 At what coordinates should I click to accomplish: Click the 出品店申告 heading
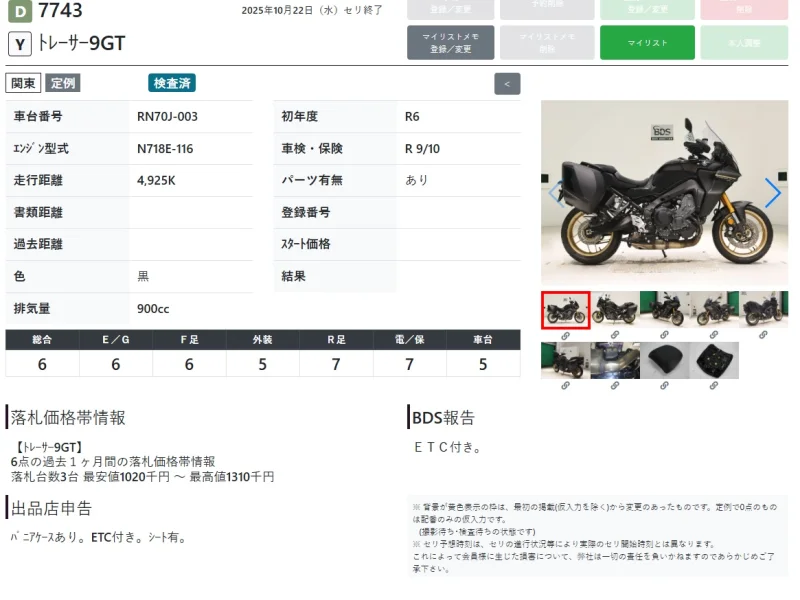51,509
